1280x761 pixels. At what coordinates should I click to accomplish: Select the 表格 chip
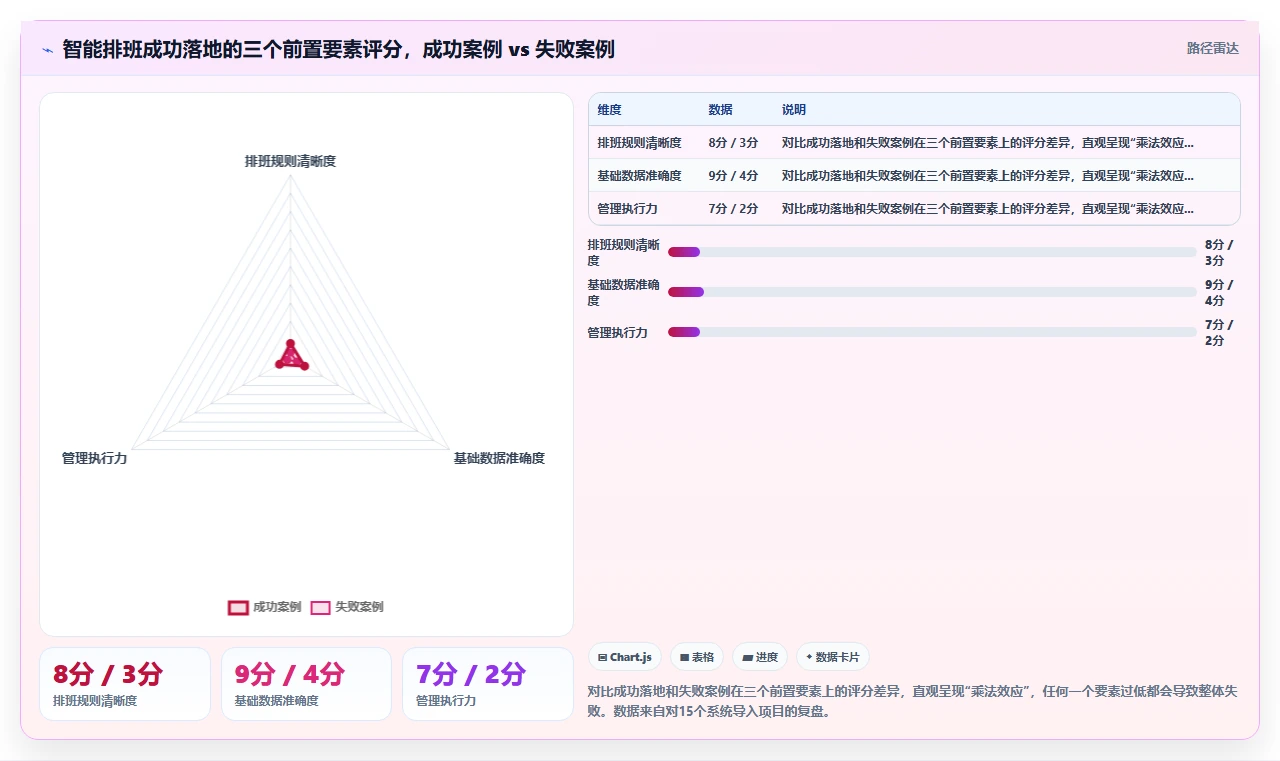697,657
